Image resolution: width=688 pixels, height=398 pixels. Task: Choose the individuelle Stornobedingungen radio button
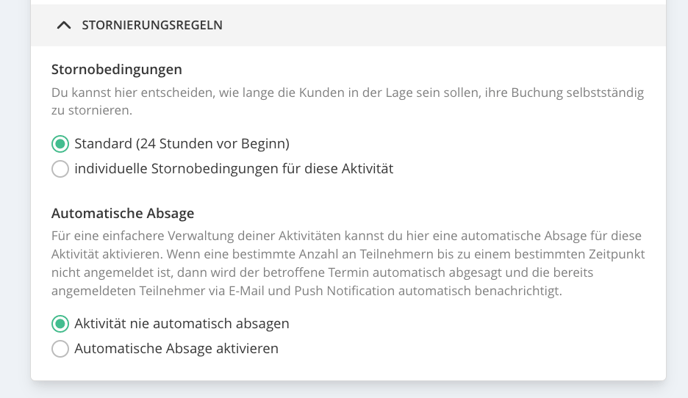(x=60, y=169)
